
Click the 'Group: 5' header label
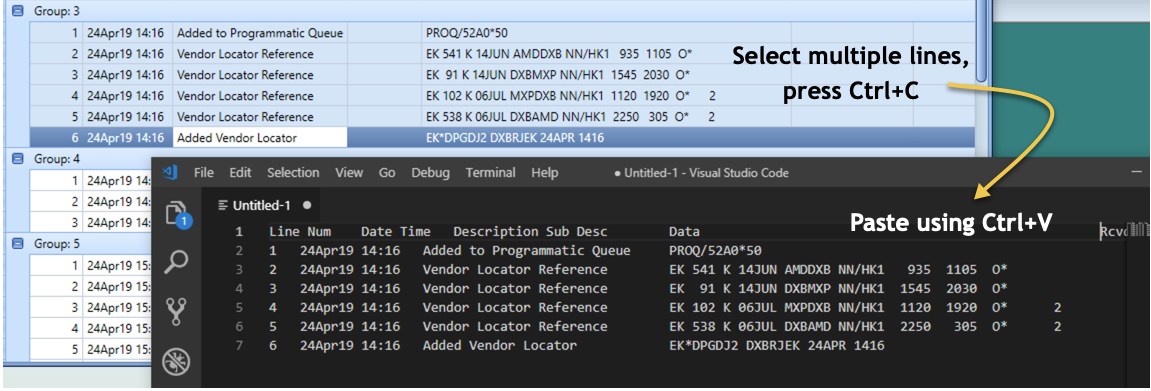[x=57, y=244]
